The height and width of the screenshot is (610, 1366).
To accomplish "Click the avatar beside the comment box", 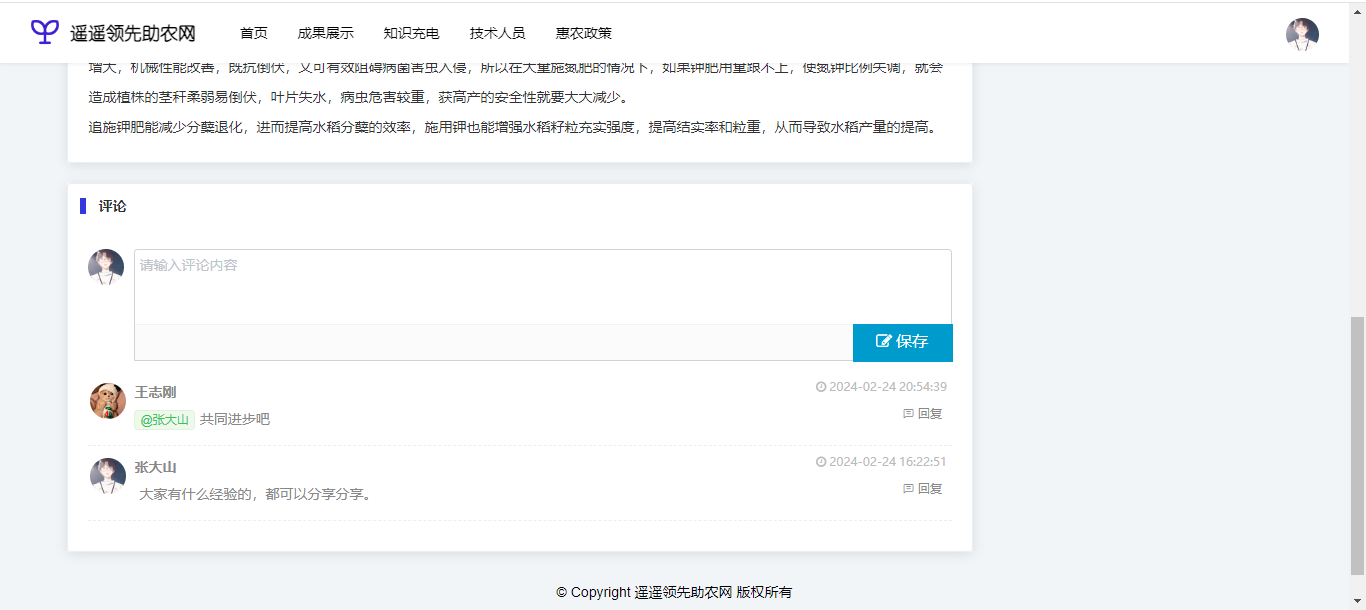I will click(x=106, y=267).
